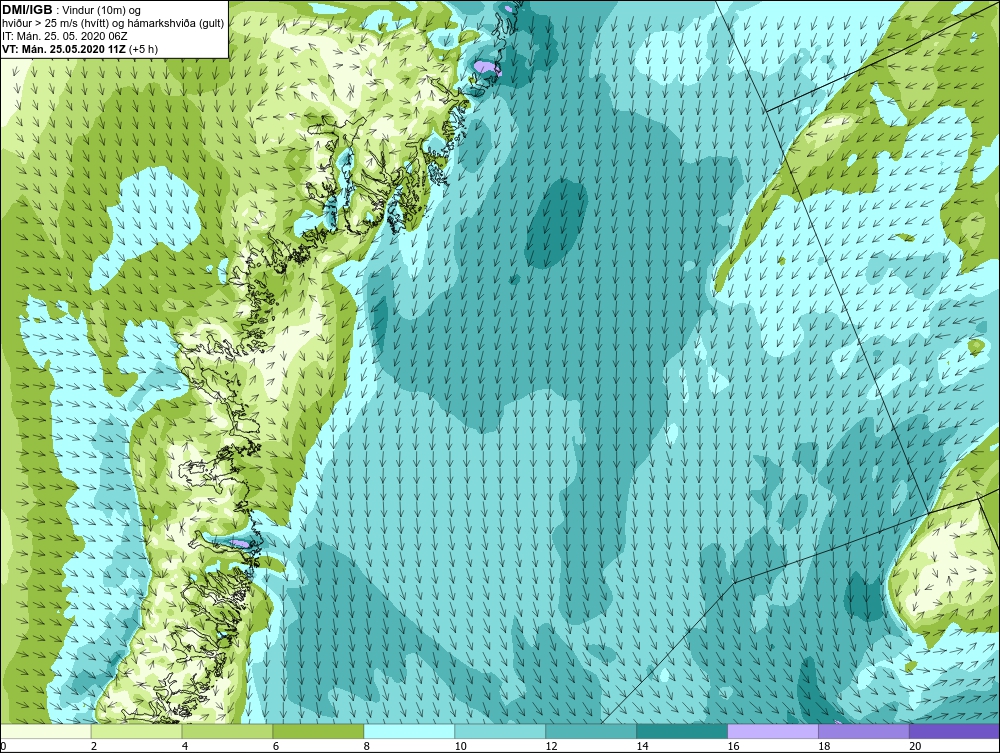Click the 12–14 m/s teal legend swatch
The width and height of the screenshot is (1000, 753).
pos(591,731)
